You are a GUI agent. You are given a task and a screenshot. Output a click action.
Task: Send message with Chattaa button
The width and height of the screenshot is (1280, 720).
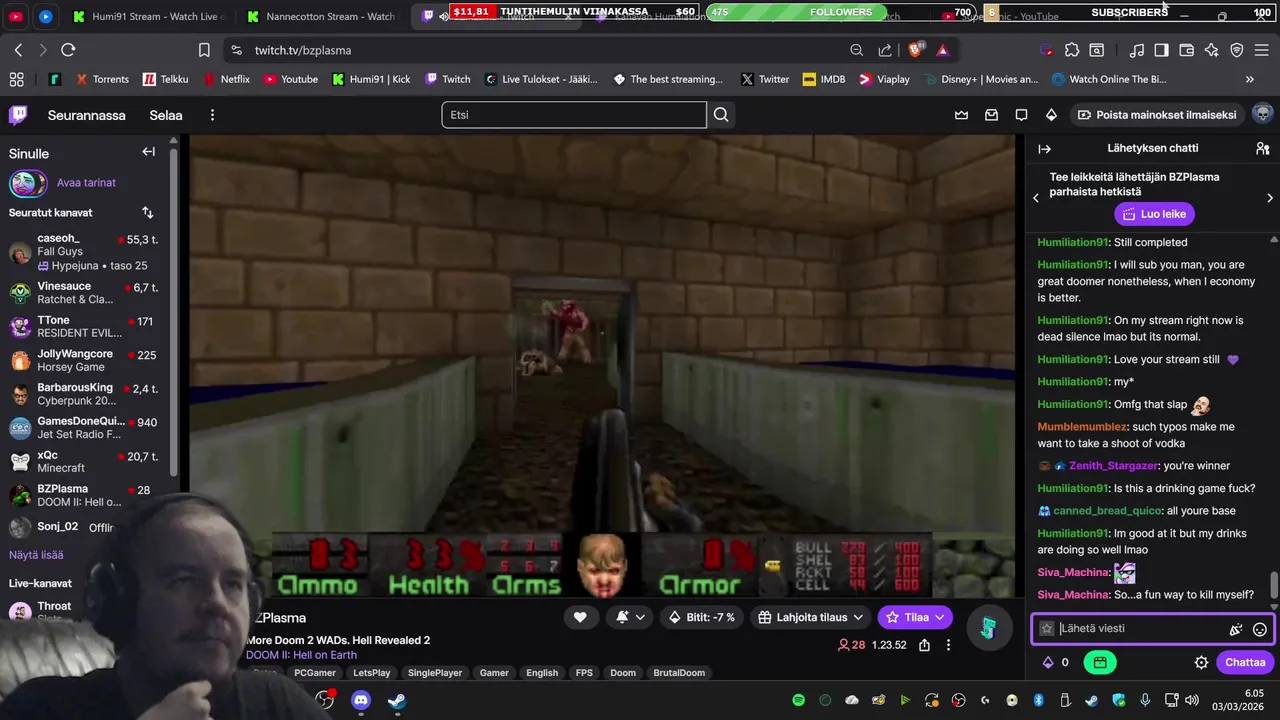coord(1245,662)
